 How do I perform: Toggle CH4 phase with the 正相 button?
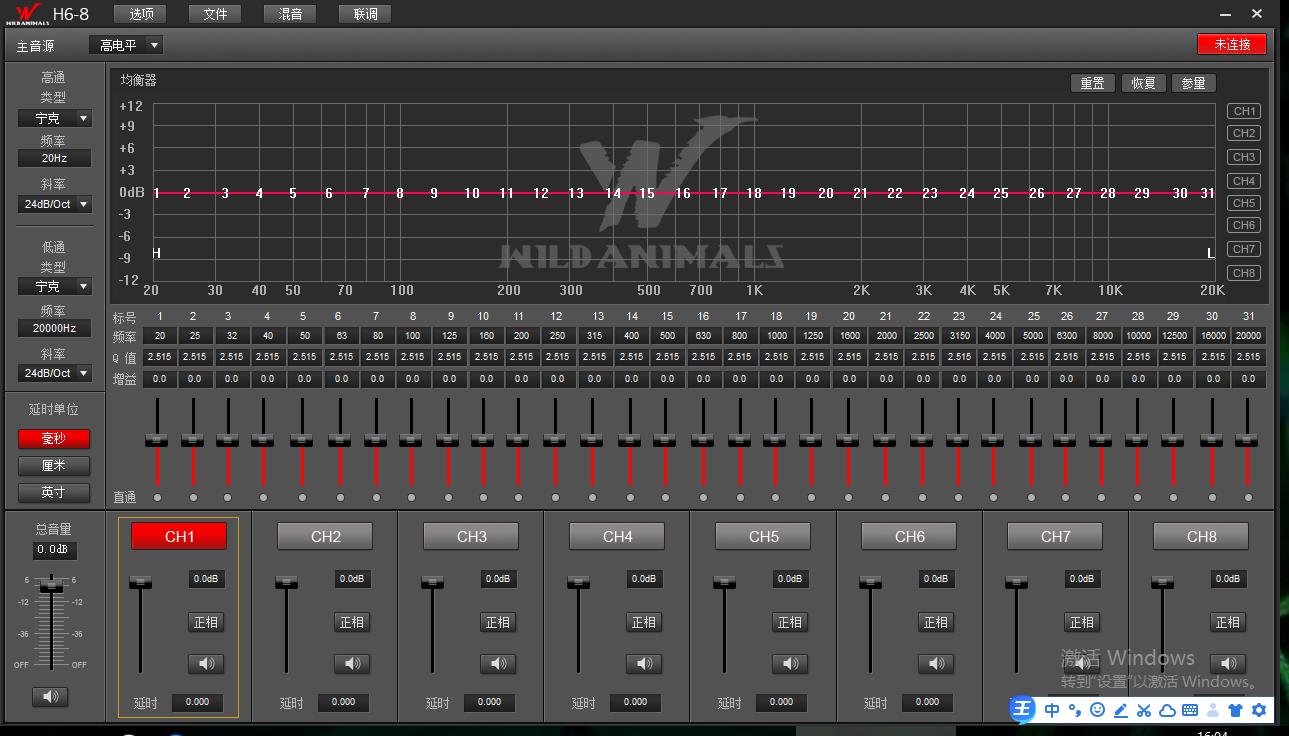pyautogui.click(x=644, y=622)
